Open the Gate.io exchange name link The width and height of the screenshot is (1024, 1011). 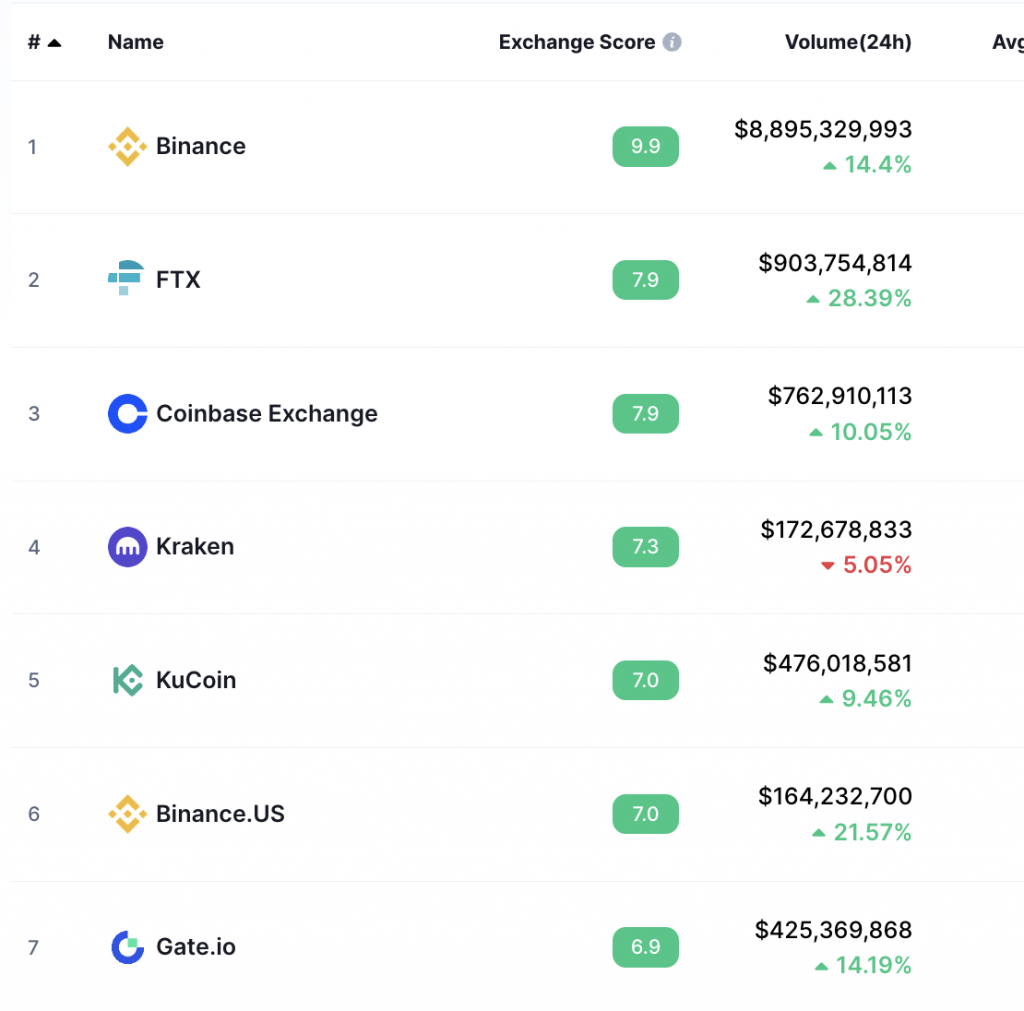(196, 946)
